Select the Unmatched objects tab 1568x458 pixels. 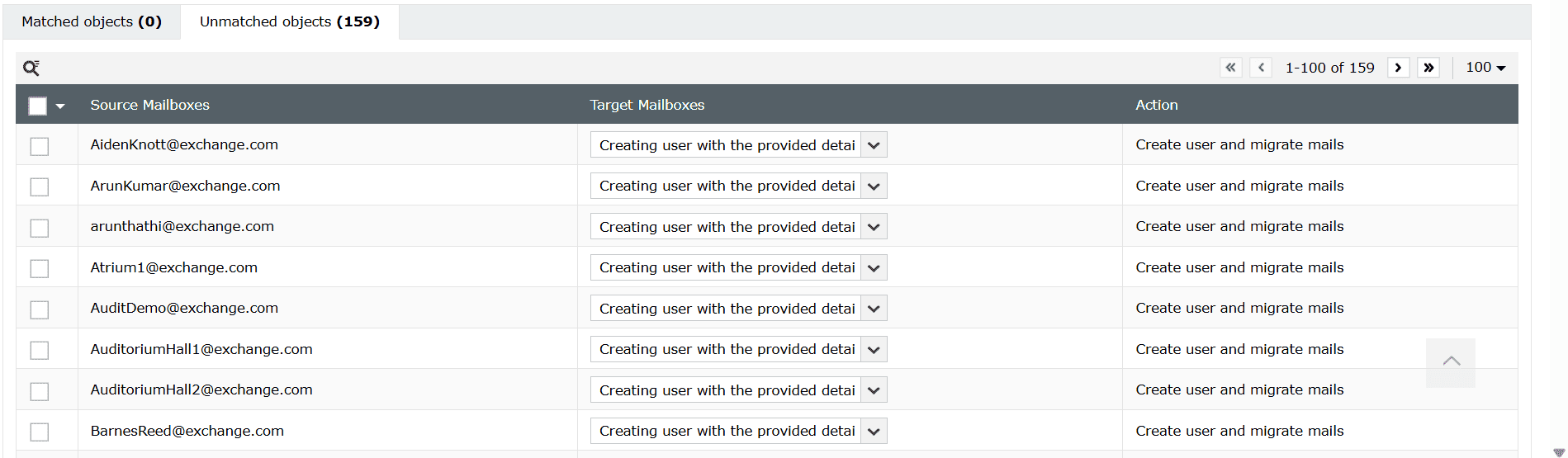click(290, 21)
